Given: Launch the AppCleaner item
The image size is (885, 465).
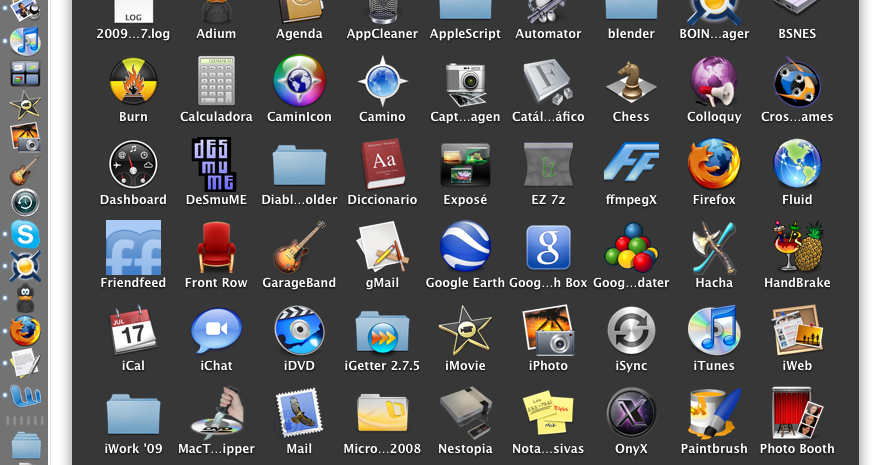Looking at the screenshot, I should click(382, 11).
